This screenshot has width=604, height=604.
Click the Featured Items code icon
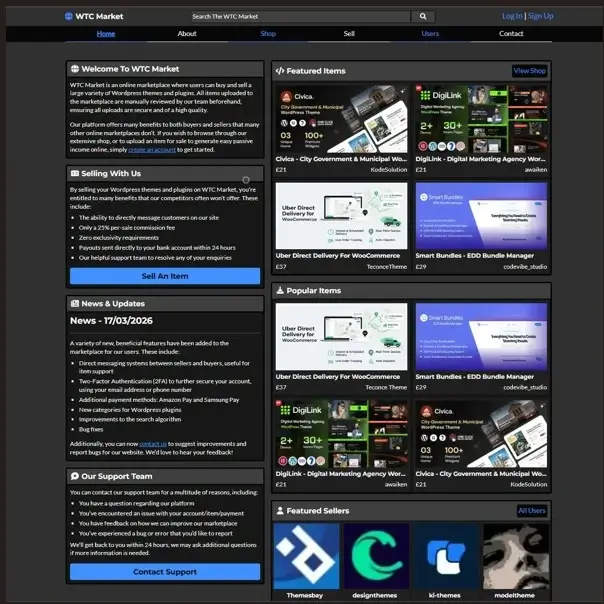280,71
